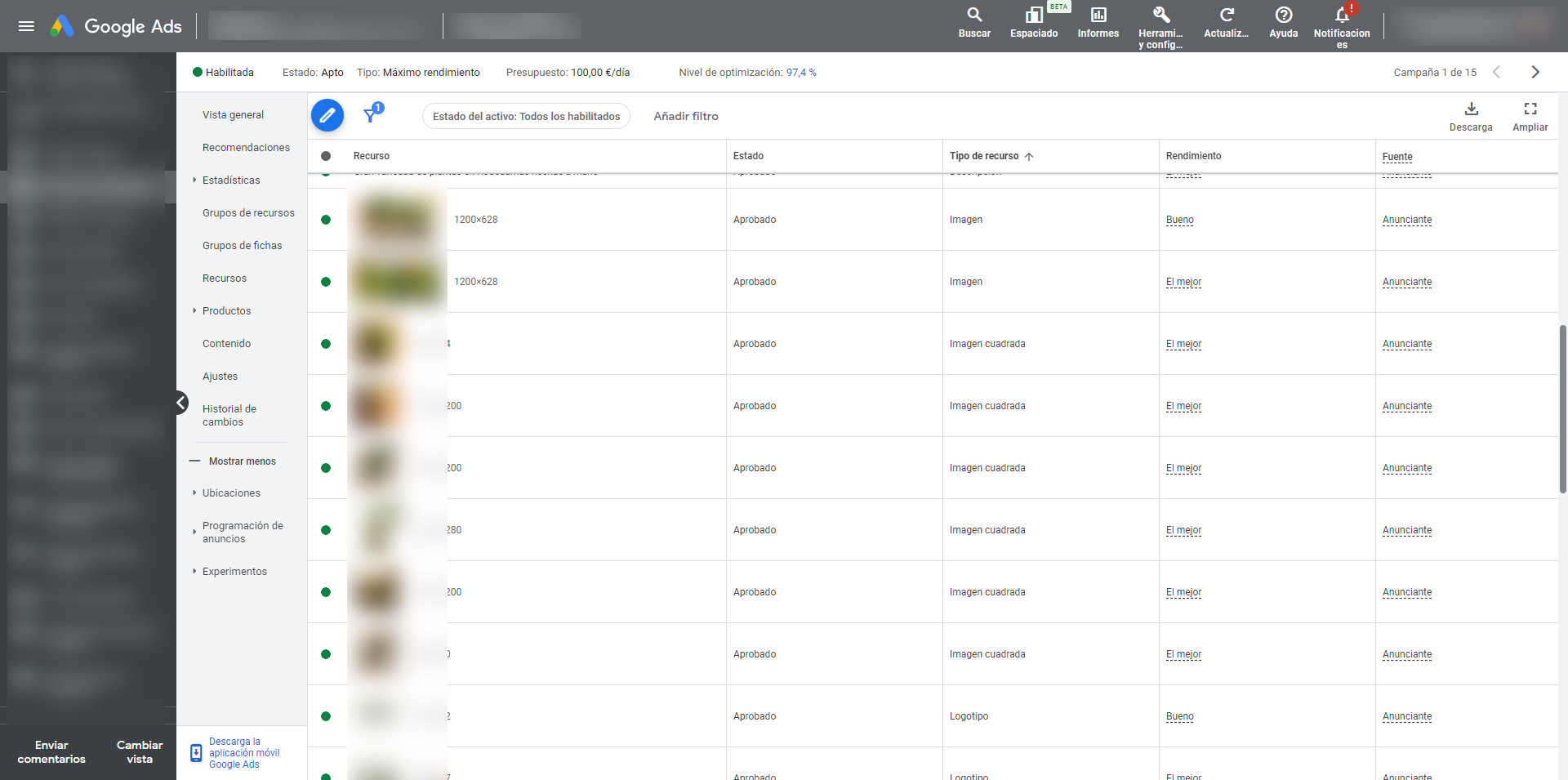Open the Ayuda help menu
Image resolution: width=1568 pixels, height=780 pixels.
click(1283, 23)
